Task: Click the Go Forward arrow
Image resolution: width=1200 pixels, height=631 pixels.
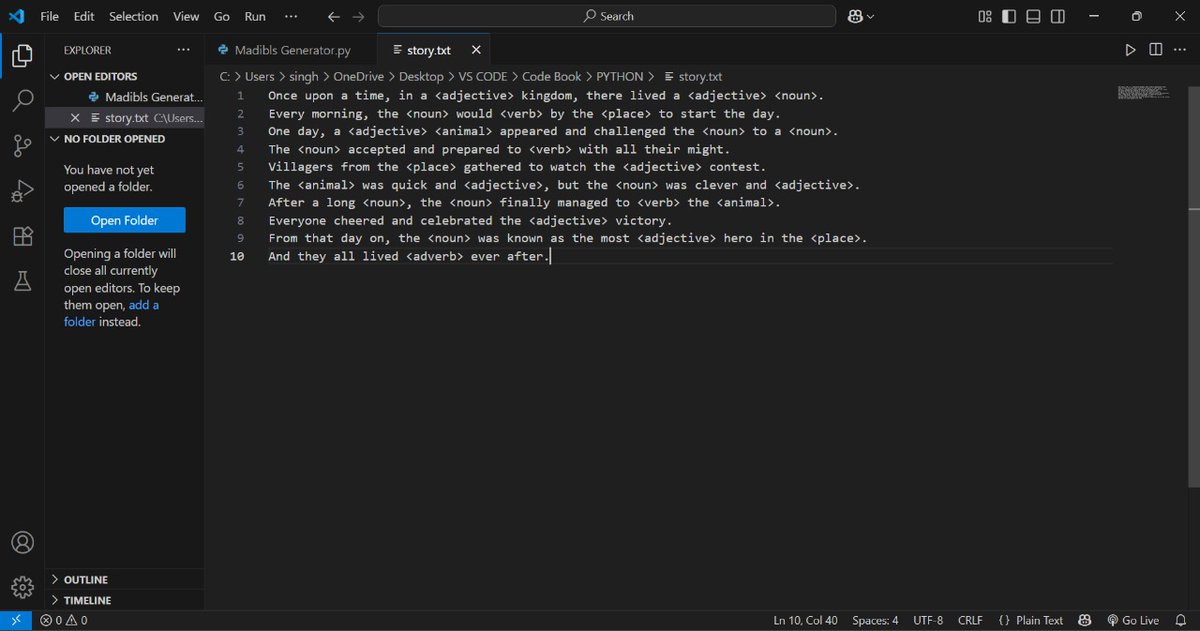Action: pos(358,16)
